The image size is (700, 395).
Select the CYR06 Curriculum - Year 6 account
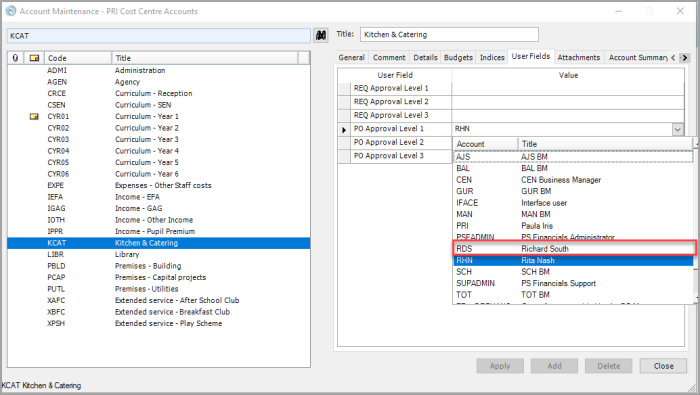(x=158, y=174)
